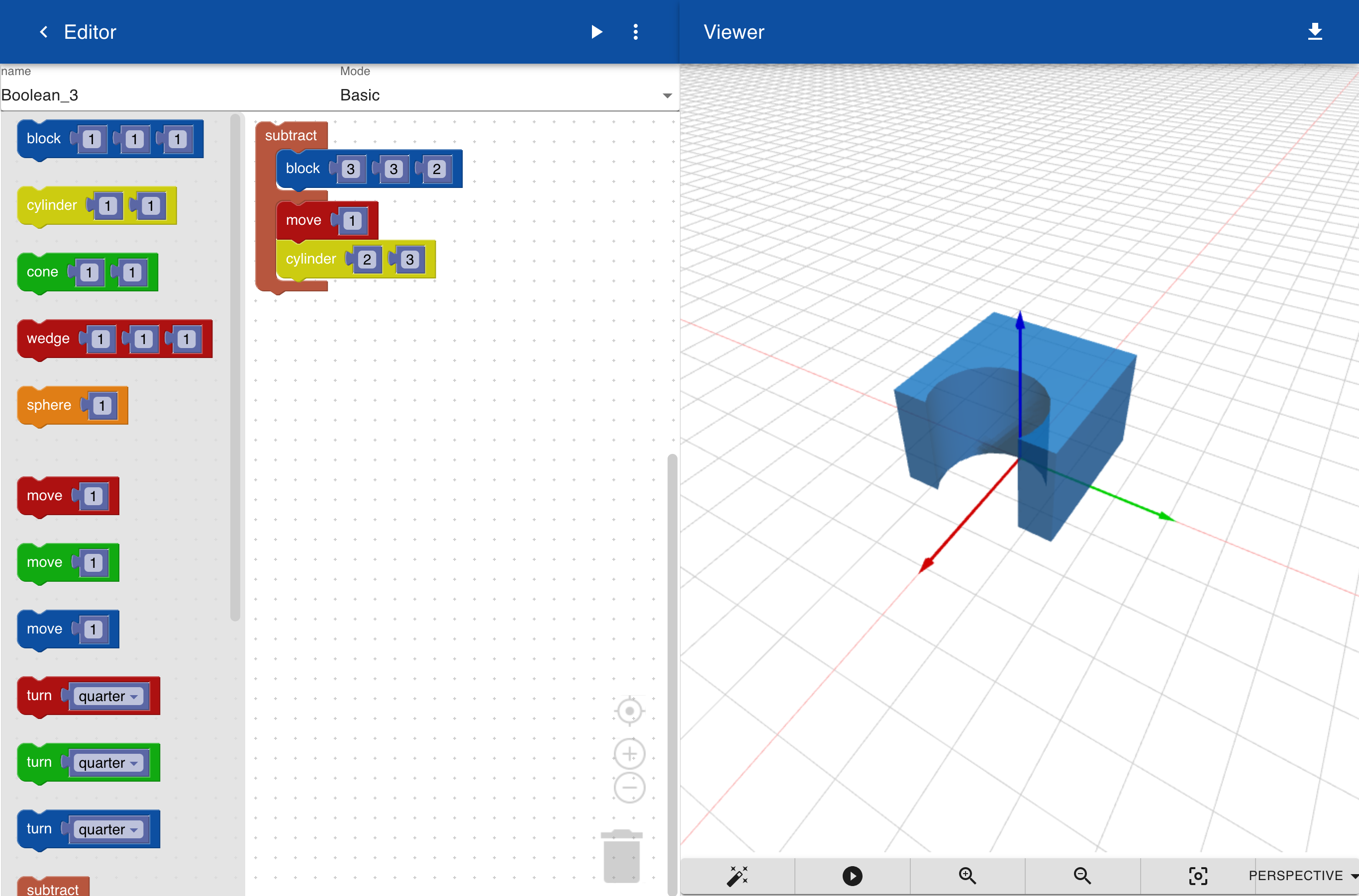Edit the second value of the palette cone
This screenshot has height=896, width=1359.
[x=132, y=272]
